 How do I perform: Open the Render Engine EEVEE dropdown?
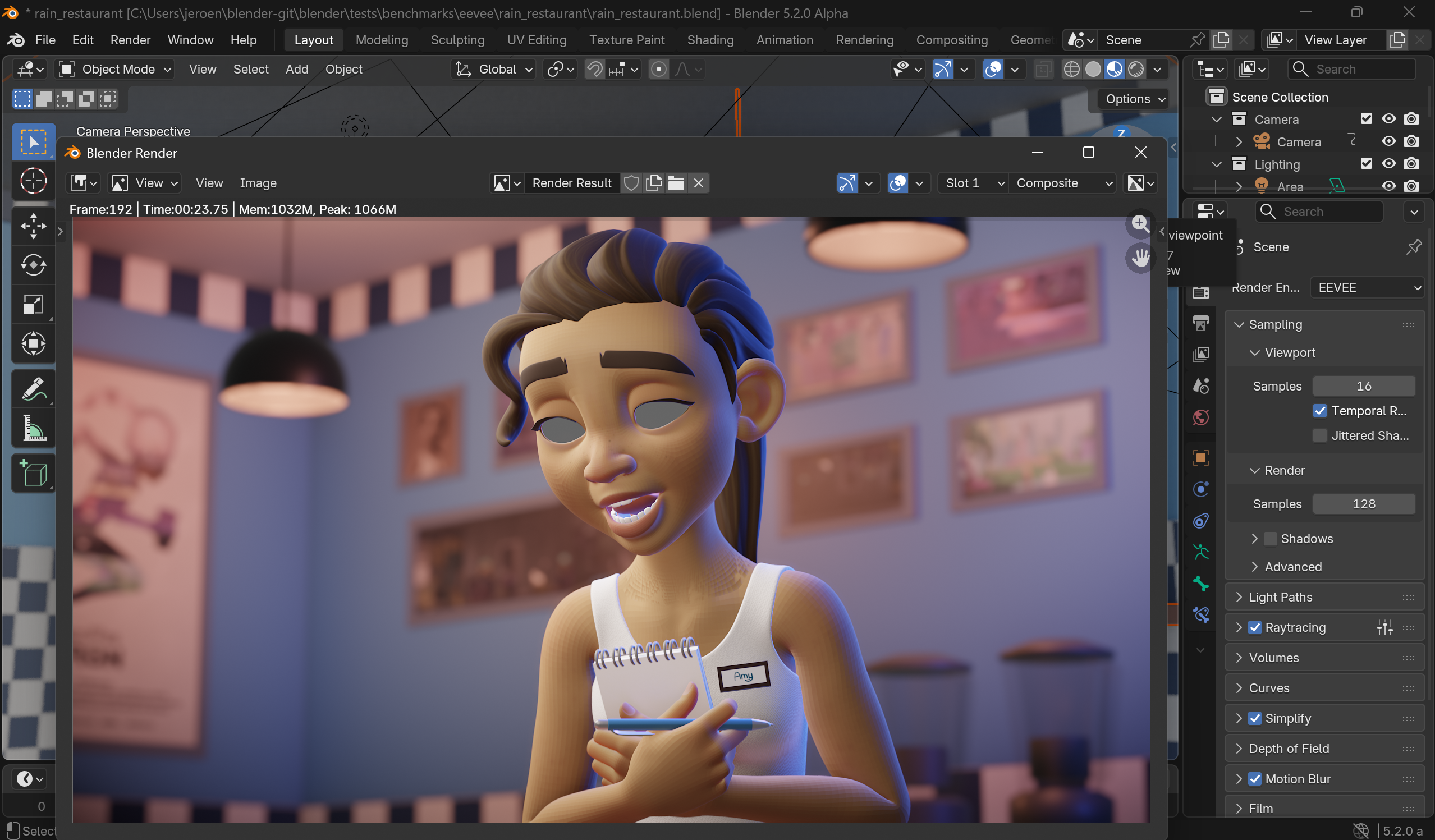(x=1368, y=288)
